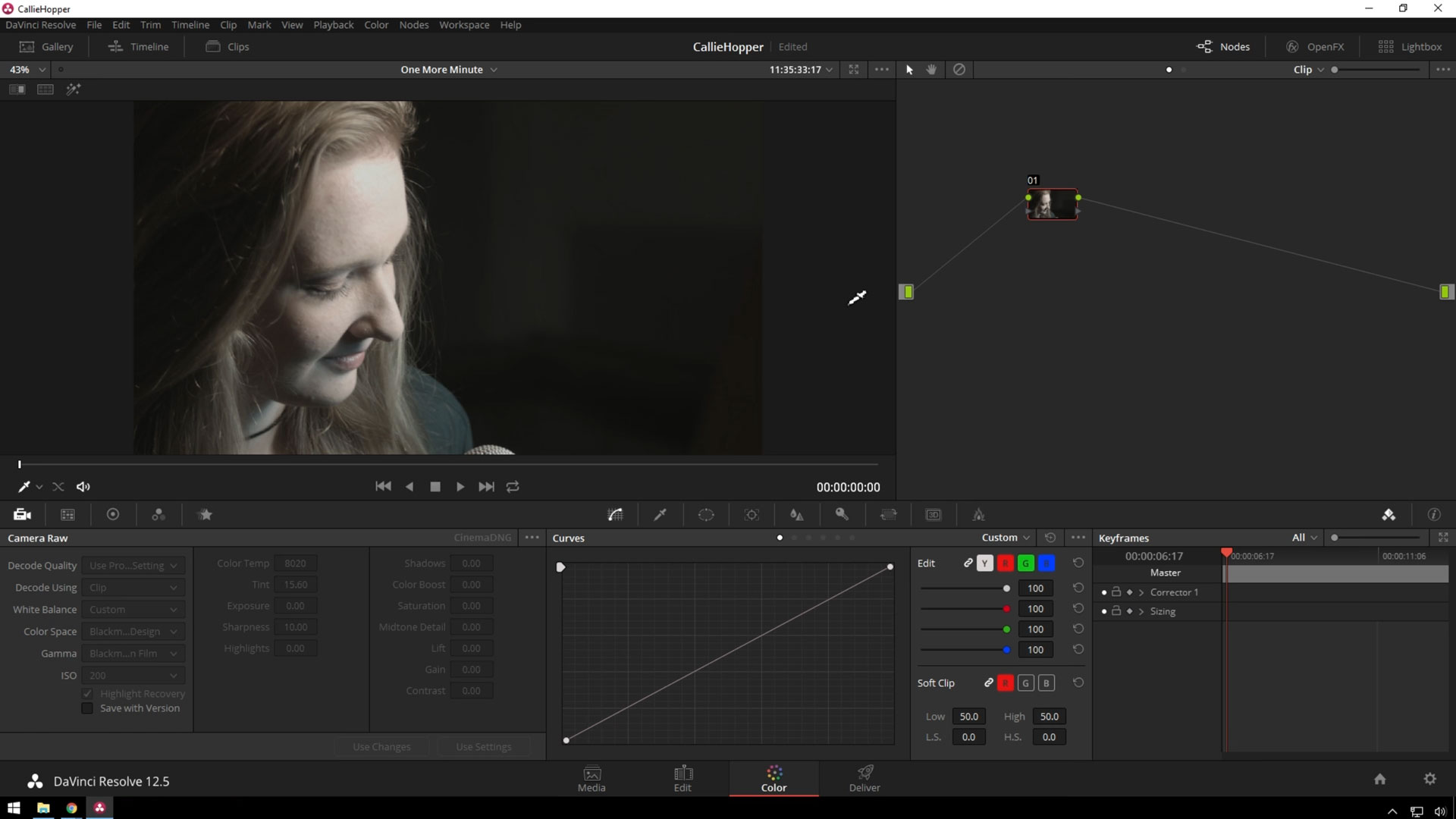Toggle the blue curve edit channel
The image size is (1456, 819).
click(1046, 563)
